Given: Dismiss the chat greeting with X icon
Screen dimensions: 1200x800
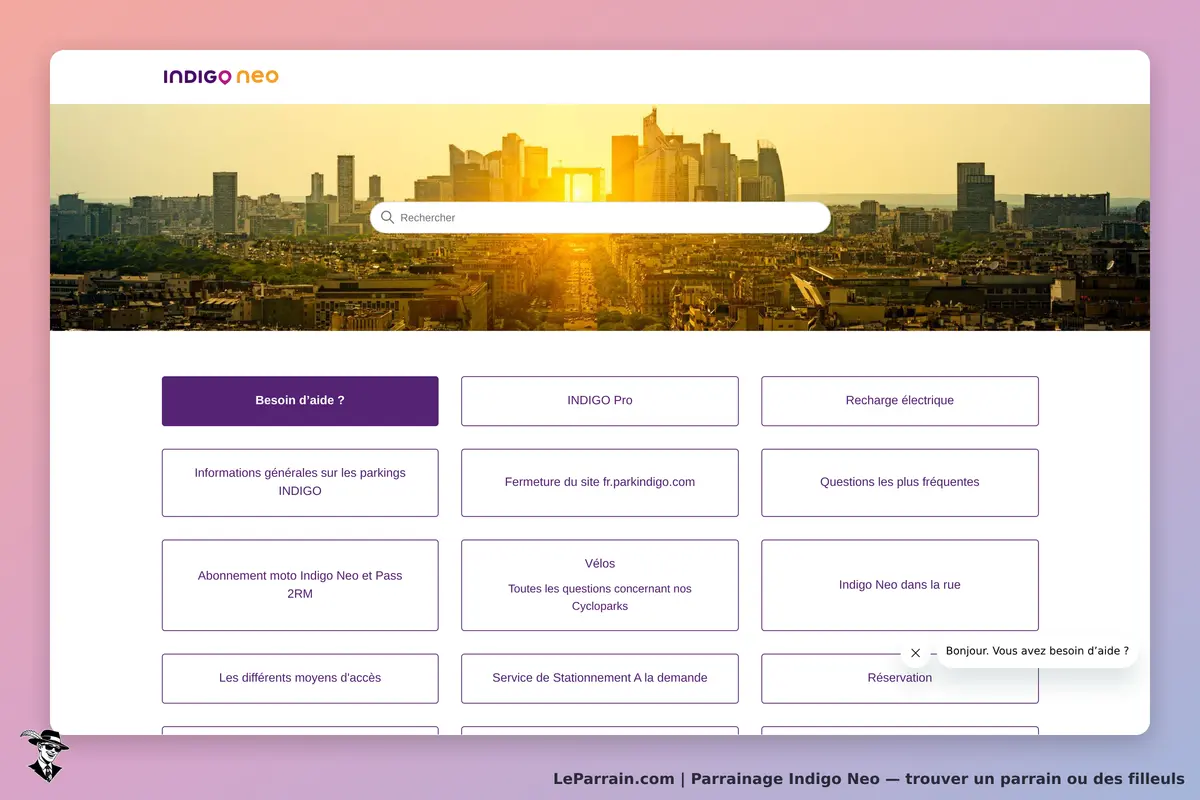Looking at the screenshot, I should [x=915, y=653].
